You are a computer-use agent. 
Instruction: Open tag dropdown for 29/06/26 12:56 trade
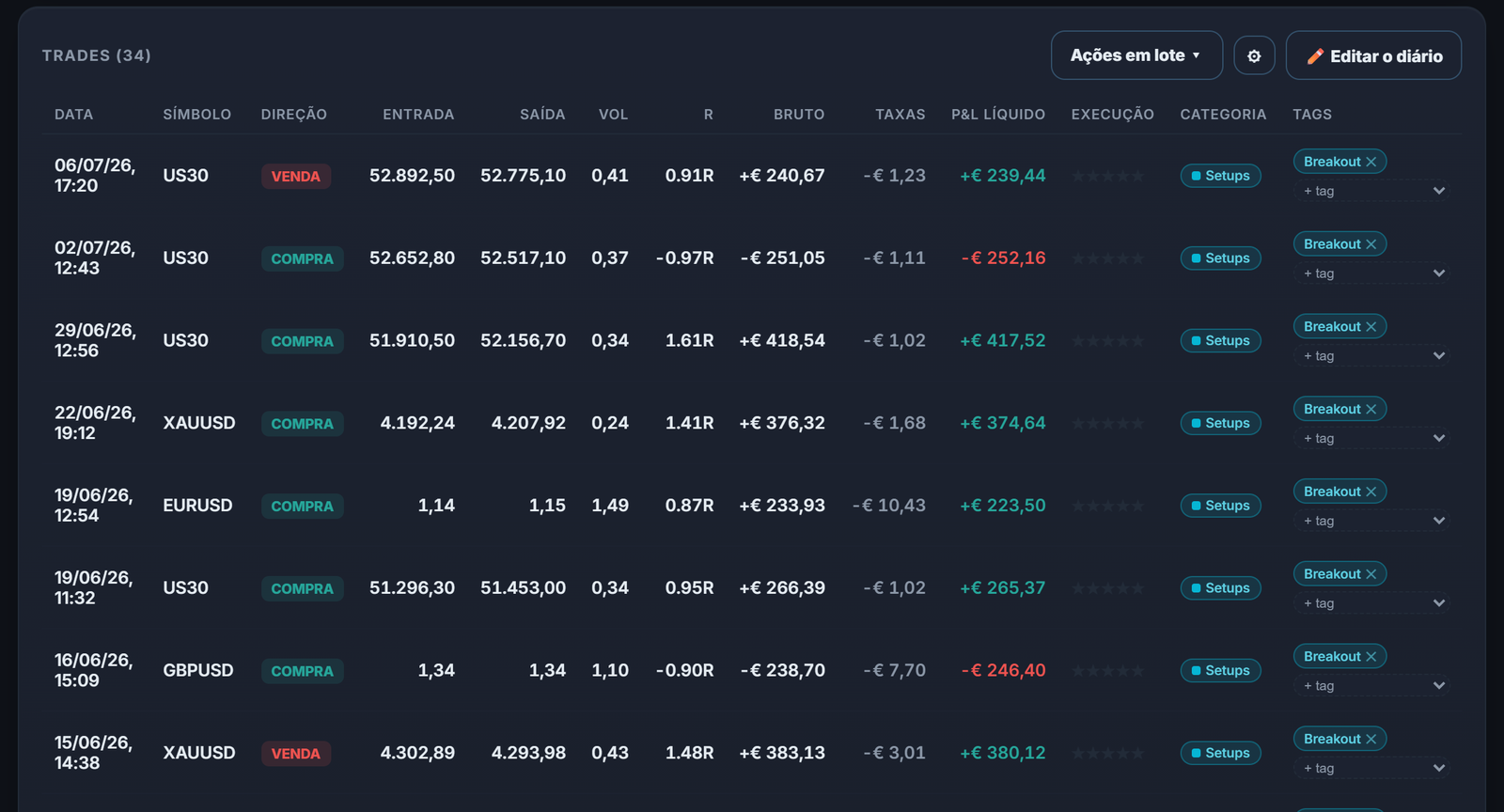click(1371, 356)
